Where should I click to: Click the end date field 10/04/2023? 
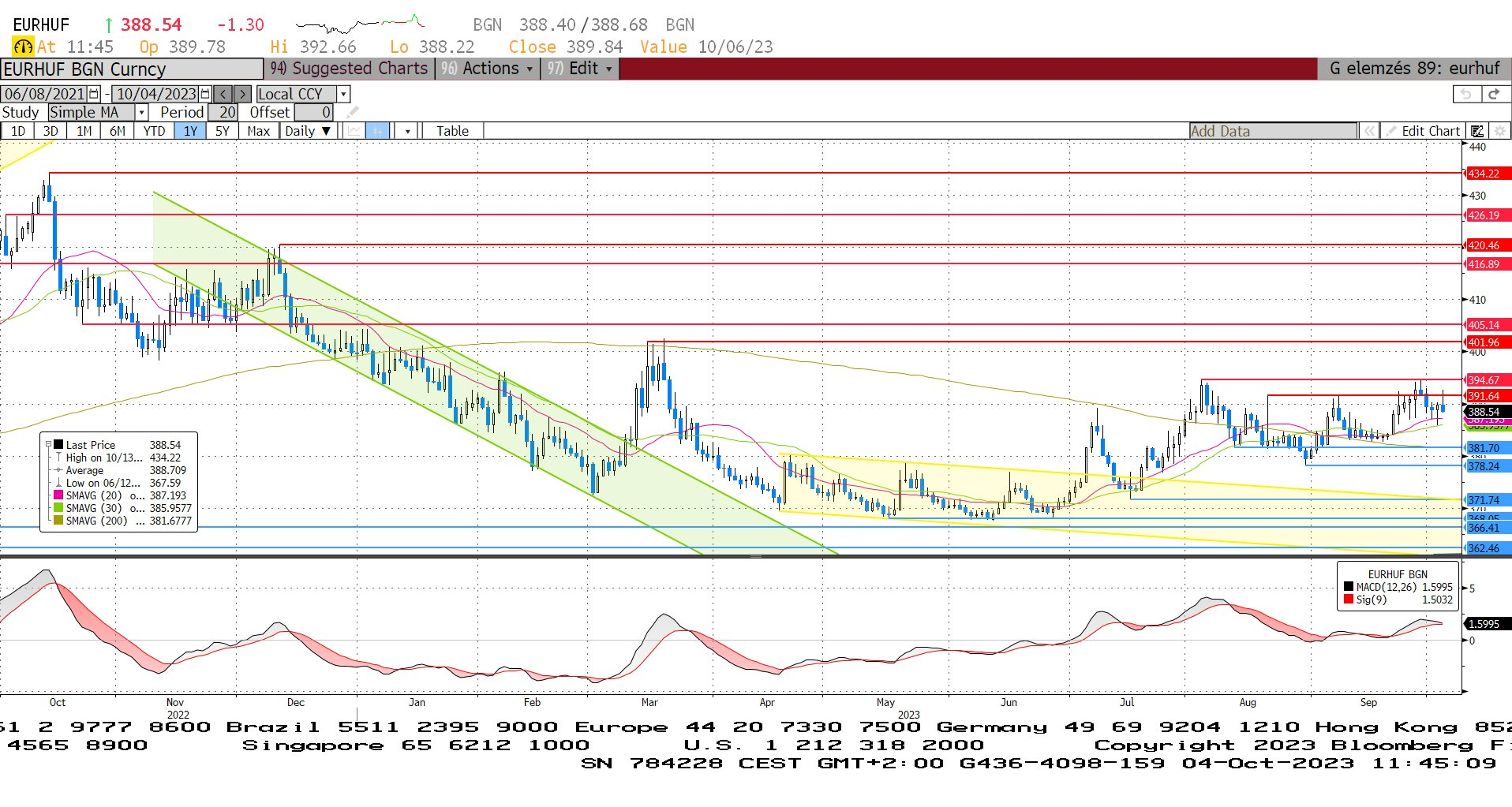155,94
